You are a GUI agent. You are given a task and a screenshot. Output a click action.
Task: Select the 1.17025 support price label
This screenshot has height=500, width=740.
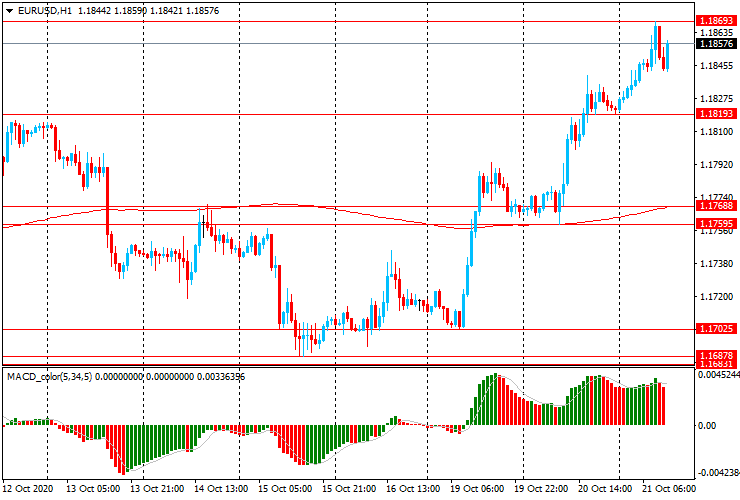pyautogui.click(x=716, y=329)
